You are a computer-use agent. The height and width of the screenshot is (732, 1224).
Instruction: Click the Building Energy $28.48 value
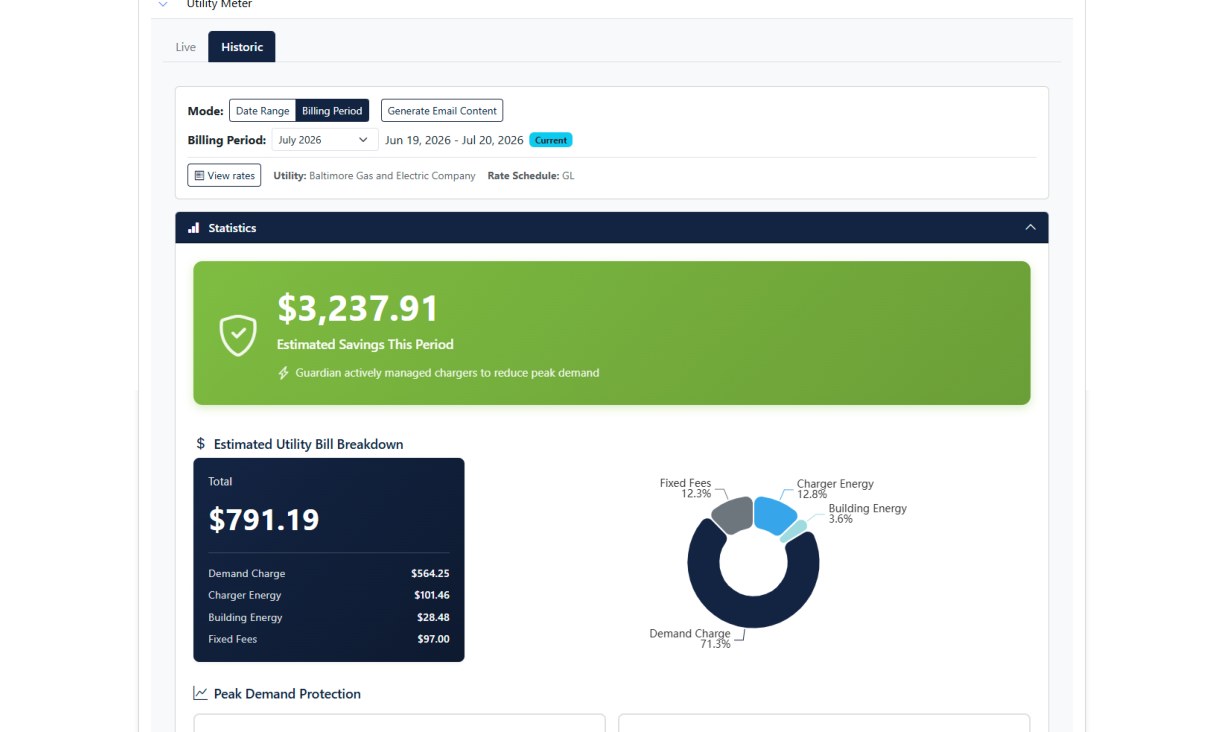coord(433,618)
